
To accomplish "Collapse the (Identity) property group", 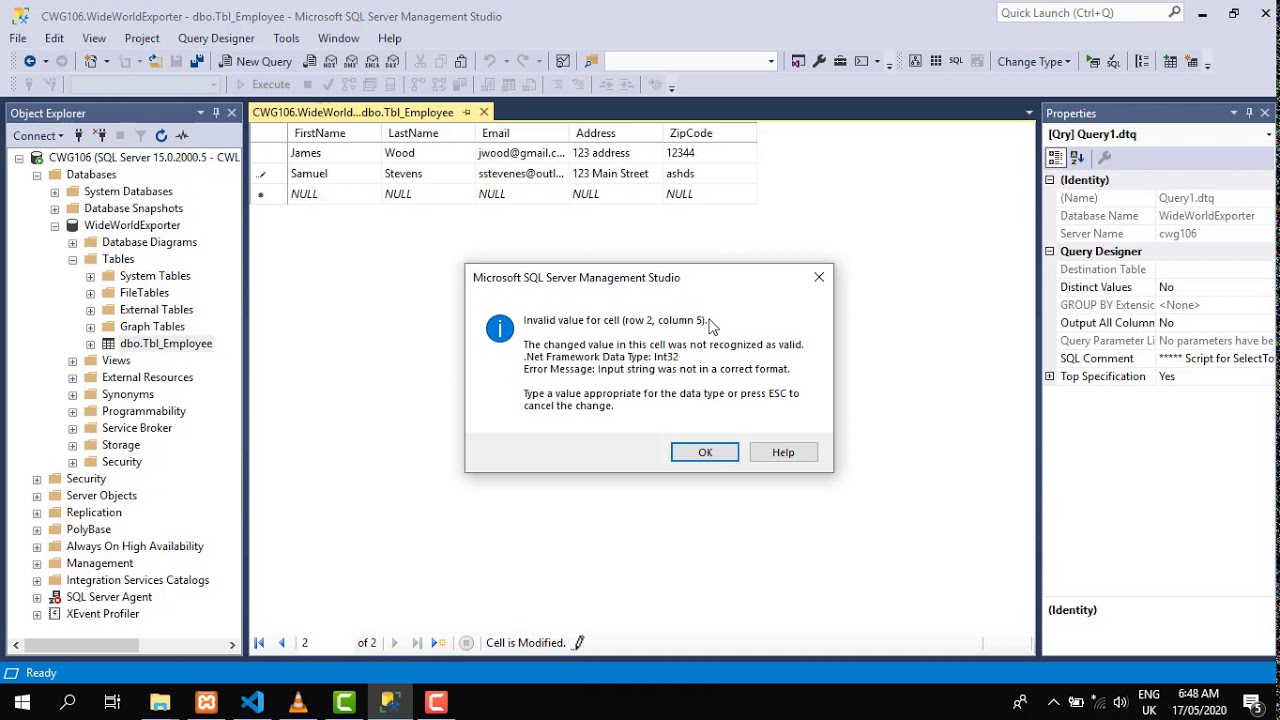I will click(1050, 180).
